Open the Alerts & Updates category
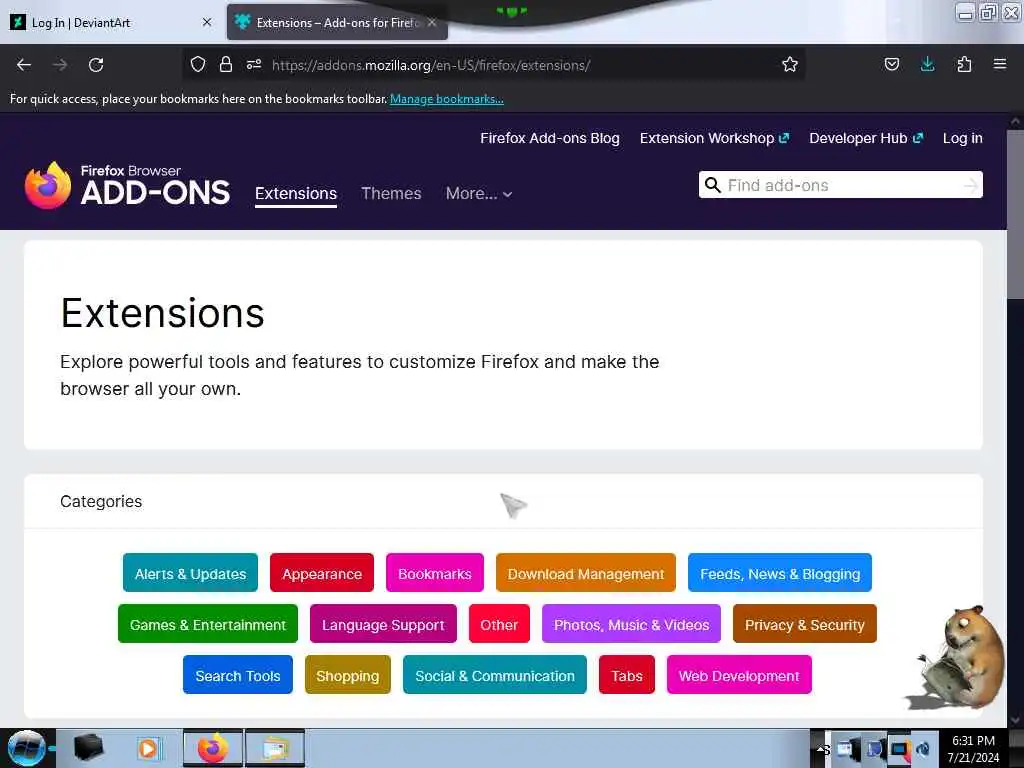The width and height of the screenshot is (1024, 768). [190, 573]
